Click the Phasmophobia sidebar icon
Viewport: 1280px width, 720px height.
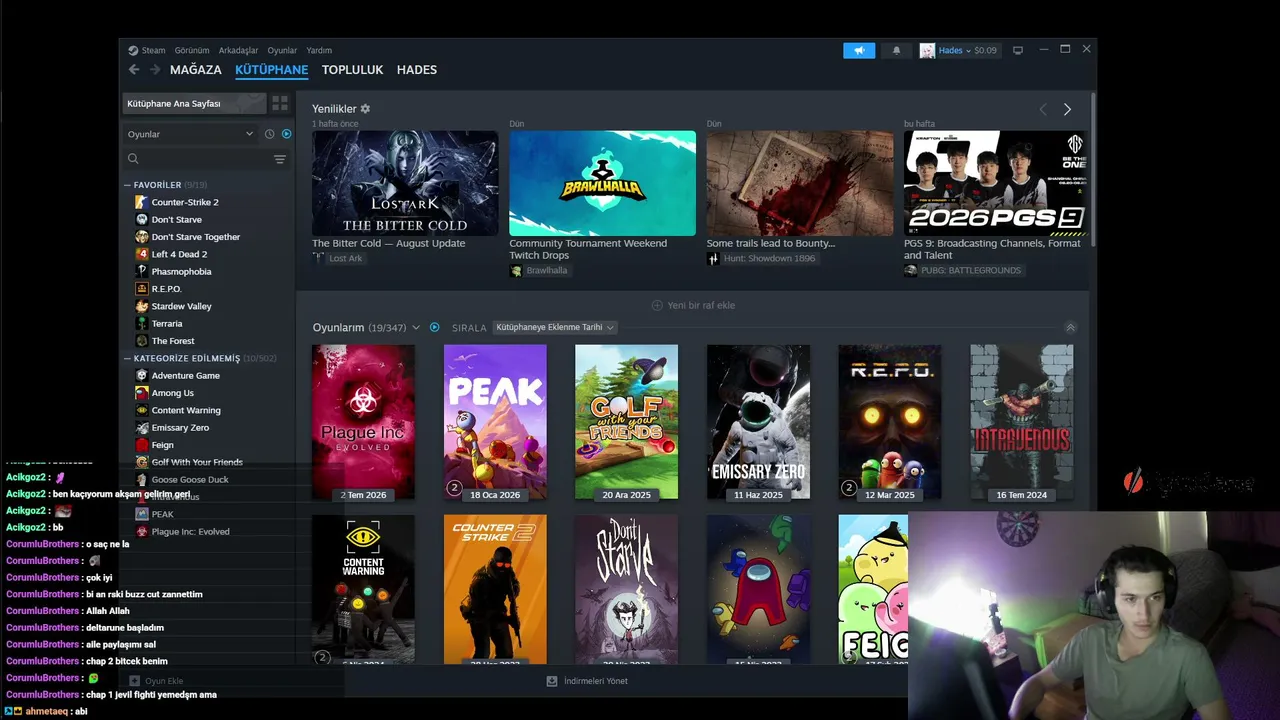click(x=142, y=271)
